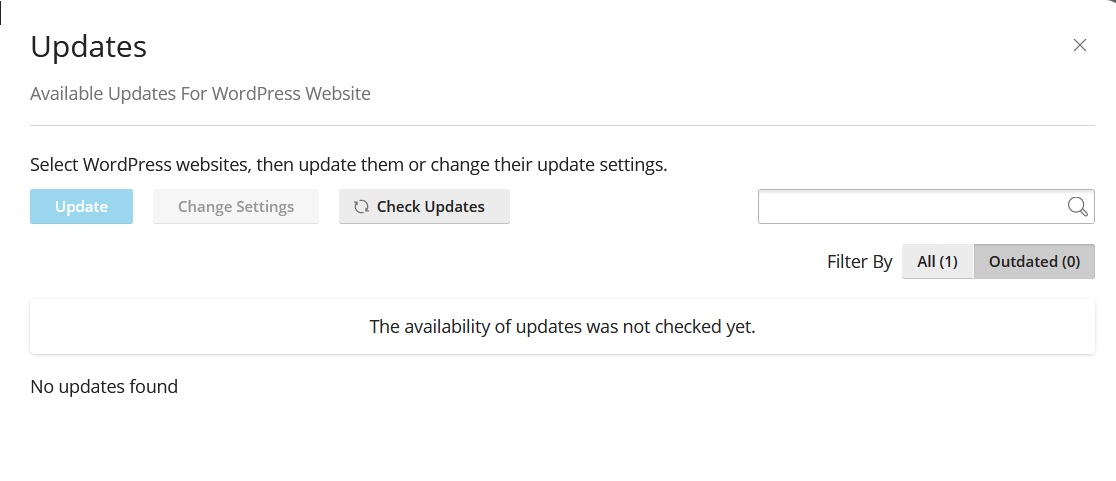This screenshot has height=481, width=1116.
Task: Click the Check Updates button label
Action: (x=431, y=207)
